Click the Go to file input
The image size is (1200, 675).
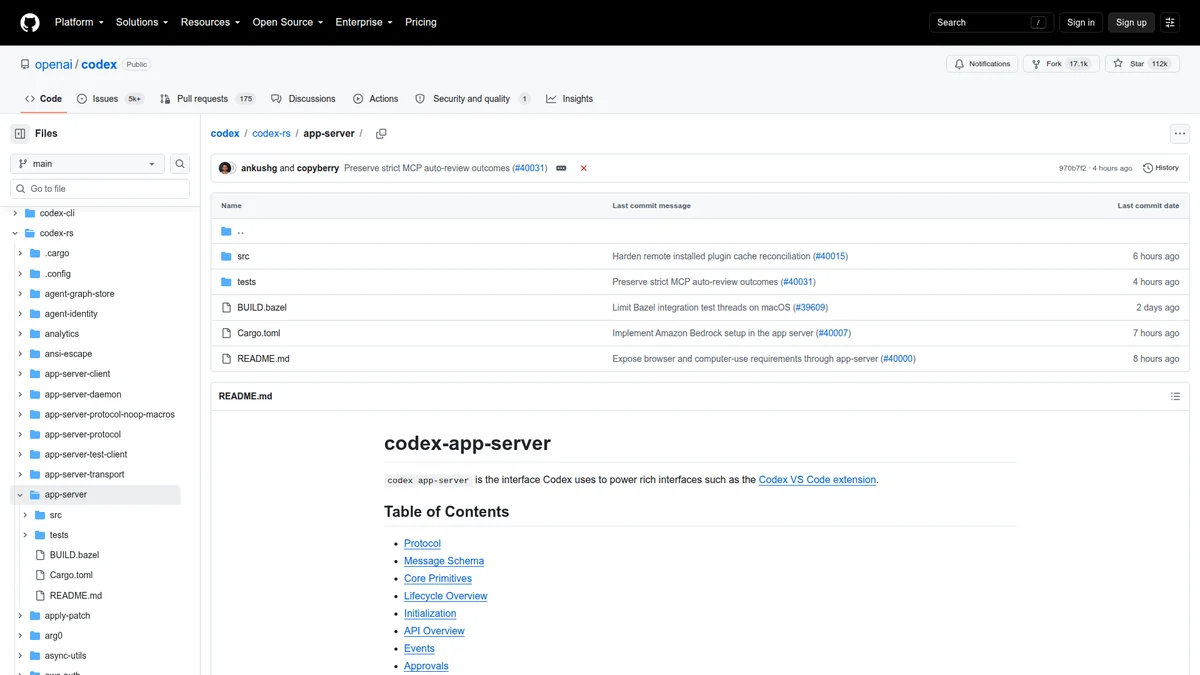(x=100, y=188)
